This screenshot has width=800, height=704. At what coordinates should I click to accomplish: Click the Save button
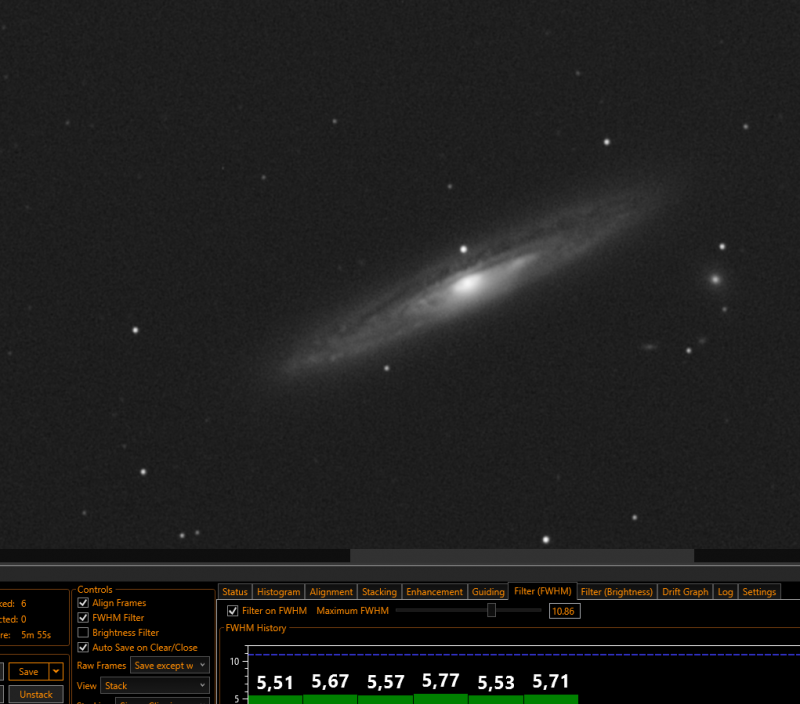pyautogui.click(x=29, y=671)
